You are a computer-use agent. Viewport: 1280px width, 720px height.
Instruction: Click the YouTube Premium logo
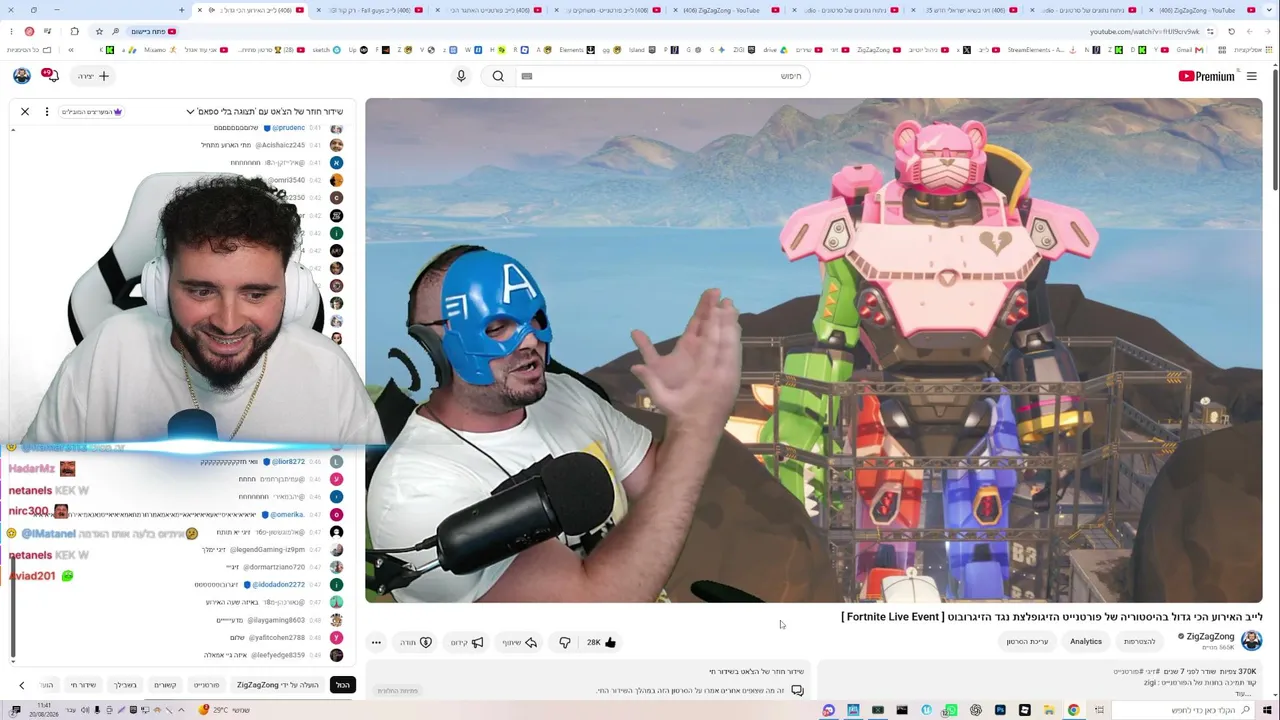1207,76
